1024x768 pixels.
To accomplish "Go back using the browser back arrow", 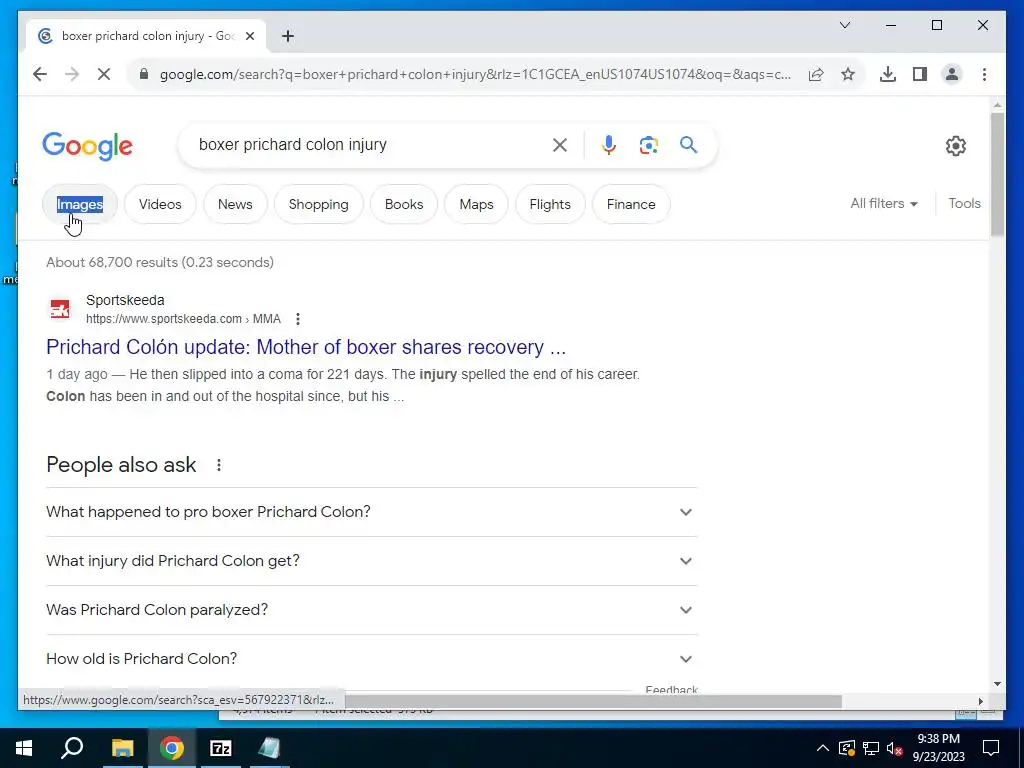I will coord(40,74).
